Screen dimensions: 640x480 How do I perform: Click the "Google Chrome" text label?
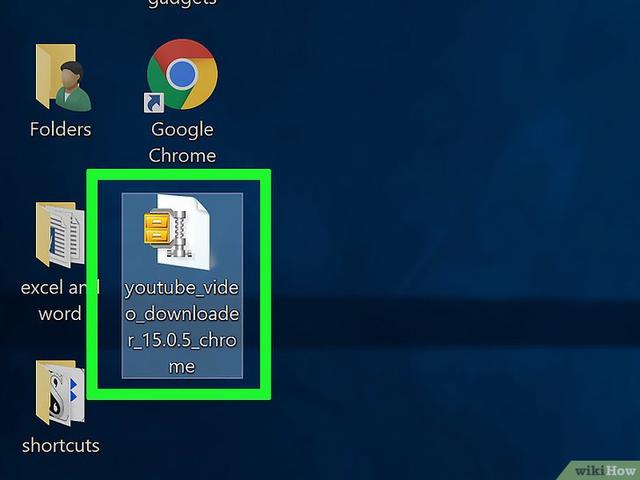(x=182, y=142)
